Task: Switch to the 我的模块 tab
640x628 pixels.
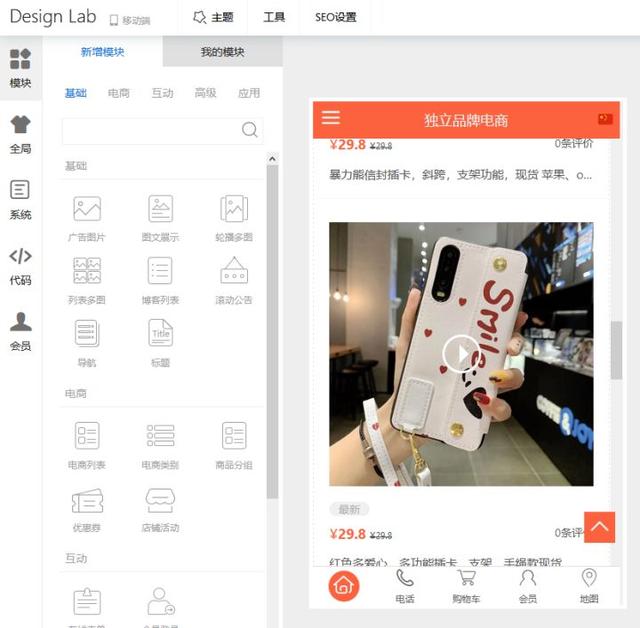Action: coord(222,52)
